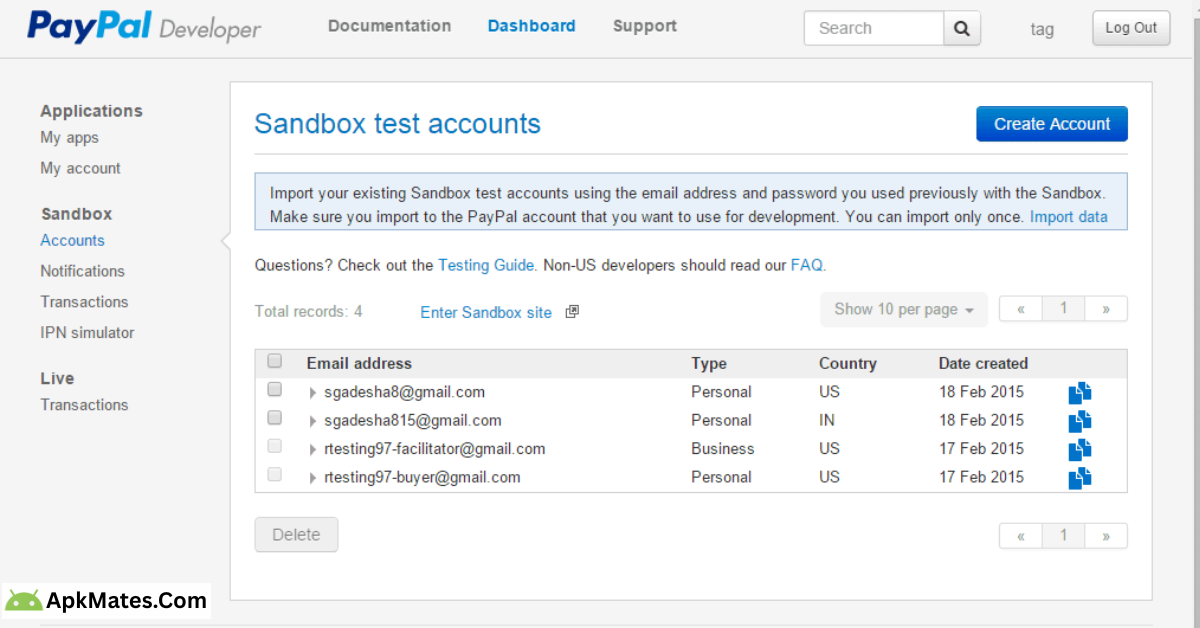Open the Testing Guide link
Image resolution: width=1200 pixels, height=628 pixels.
point(487,265)
